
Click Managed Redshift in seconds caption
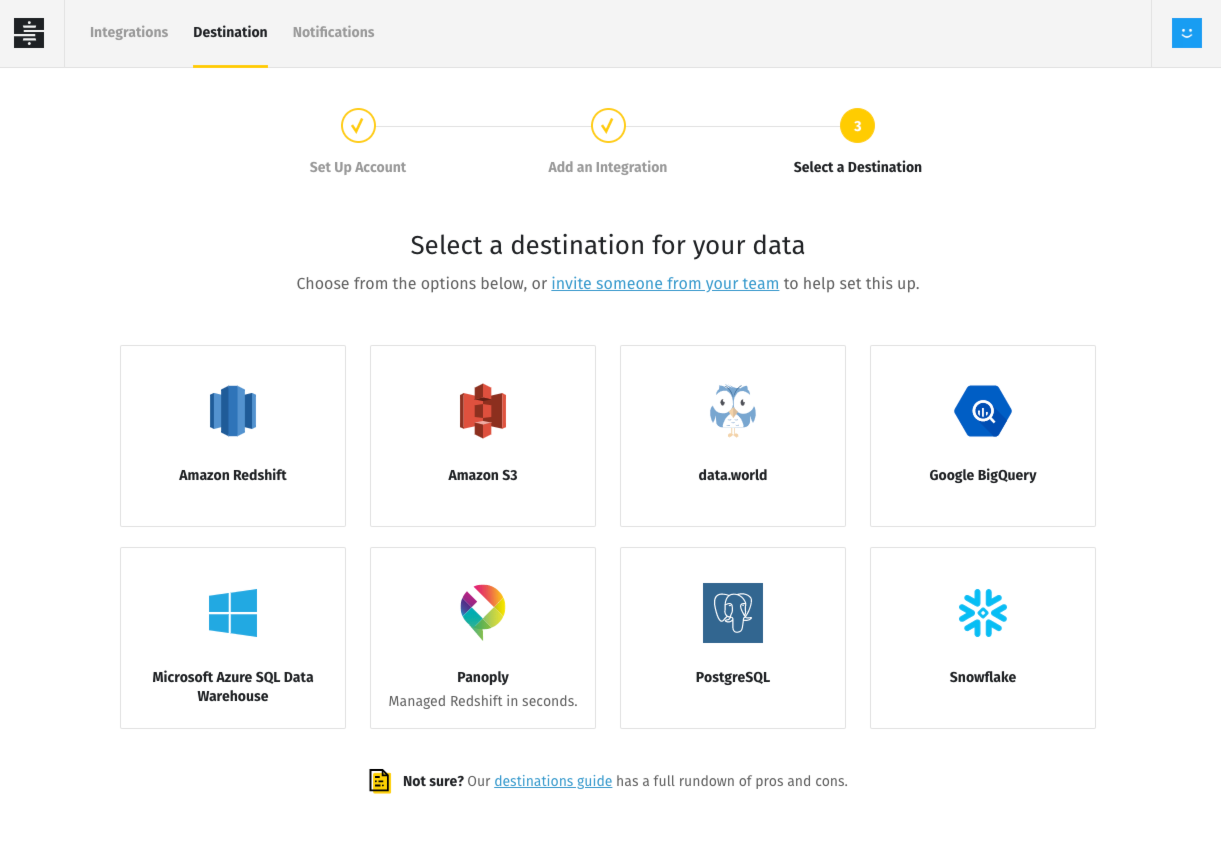pyautogui.click(x=483, y=701)
